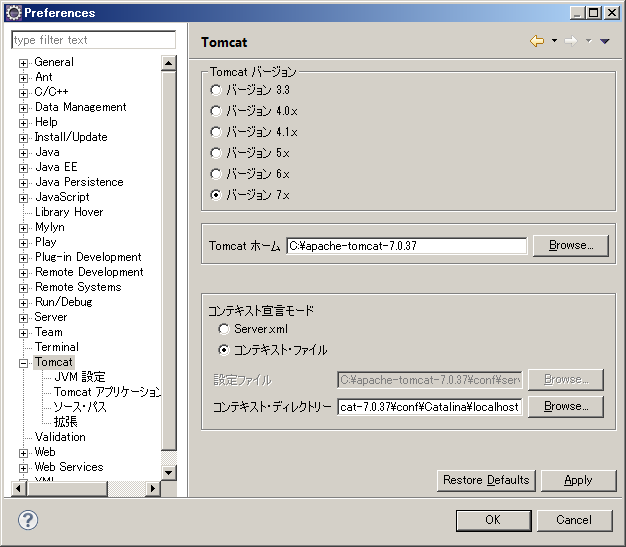Viewport: 626px width, 547px height.
Task: Select JavaScript in the tree
Action: coord(62,197)
